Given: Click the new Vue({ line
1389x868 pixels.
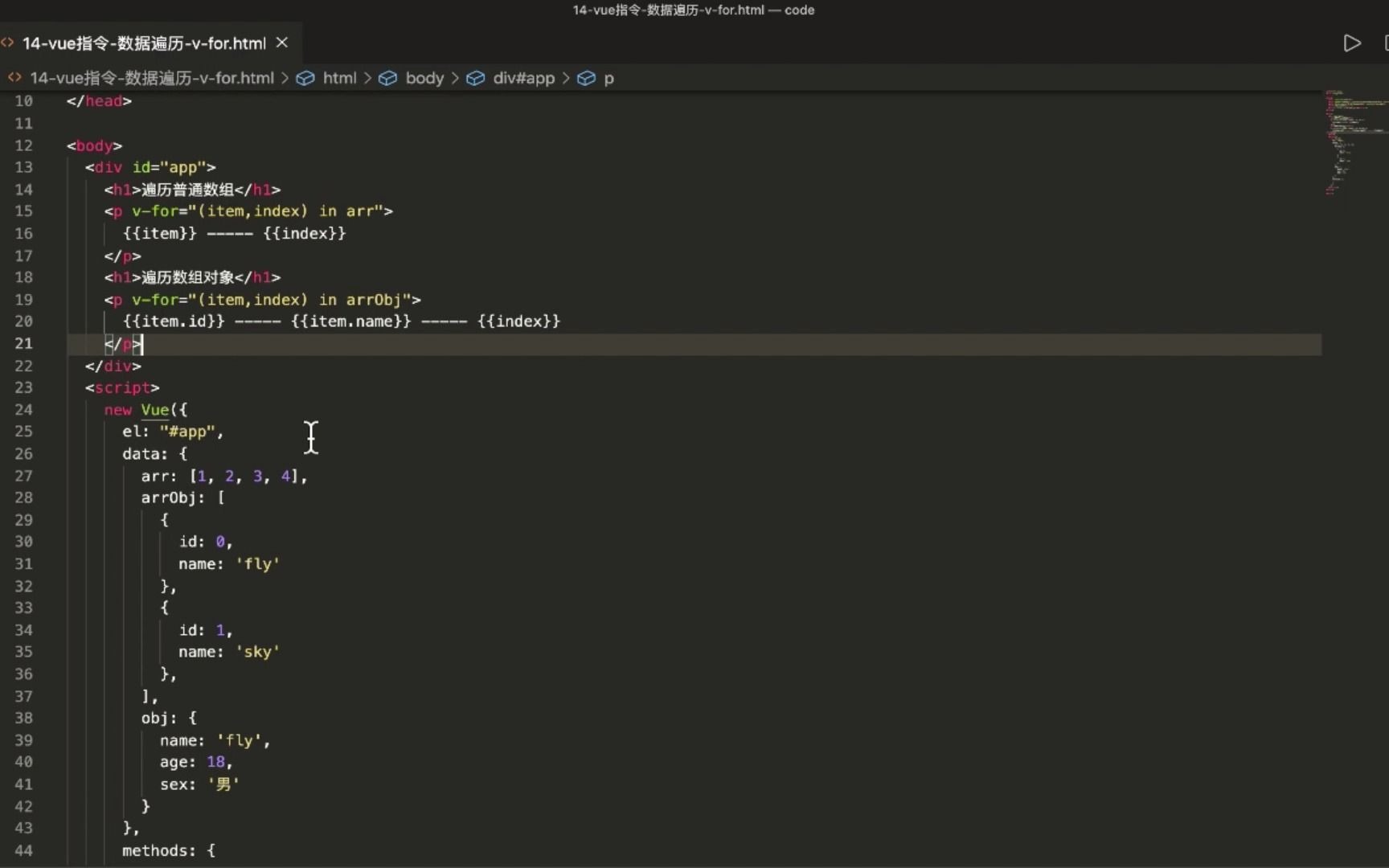Looking at the screenshot, I should pyautogui.click(x=145, y=410).
